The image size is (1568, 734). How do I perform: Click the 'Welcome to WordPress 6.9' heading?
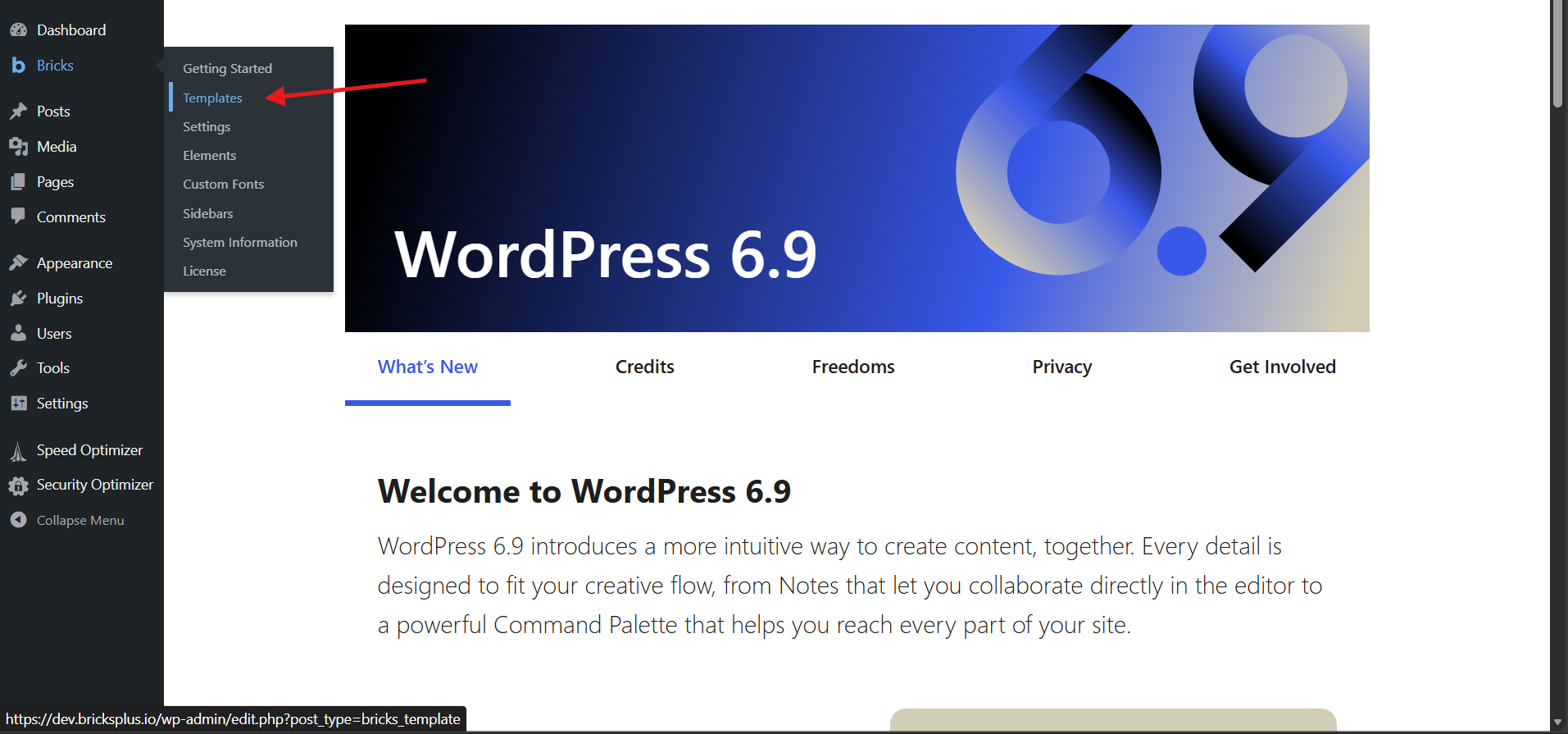point(584,492)
